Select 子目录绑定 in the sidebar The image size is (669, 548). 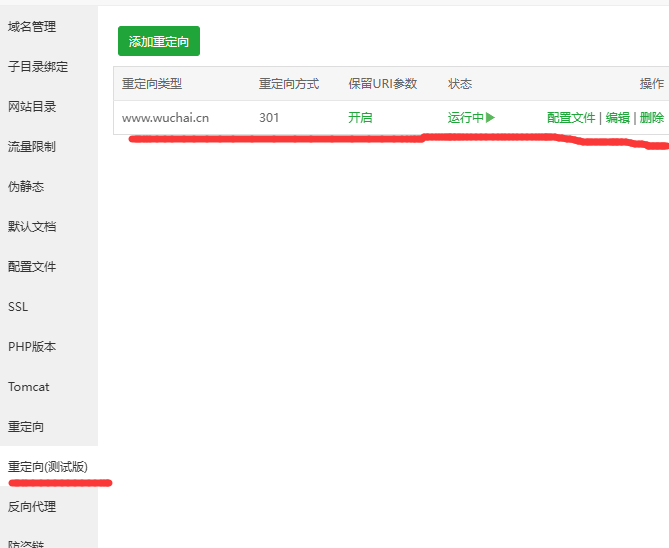(38, 67)
